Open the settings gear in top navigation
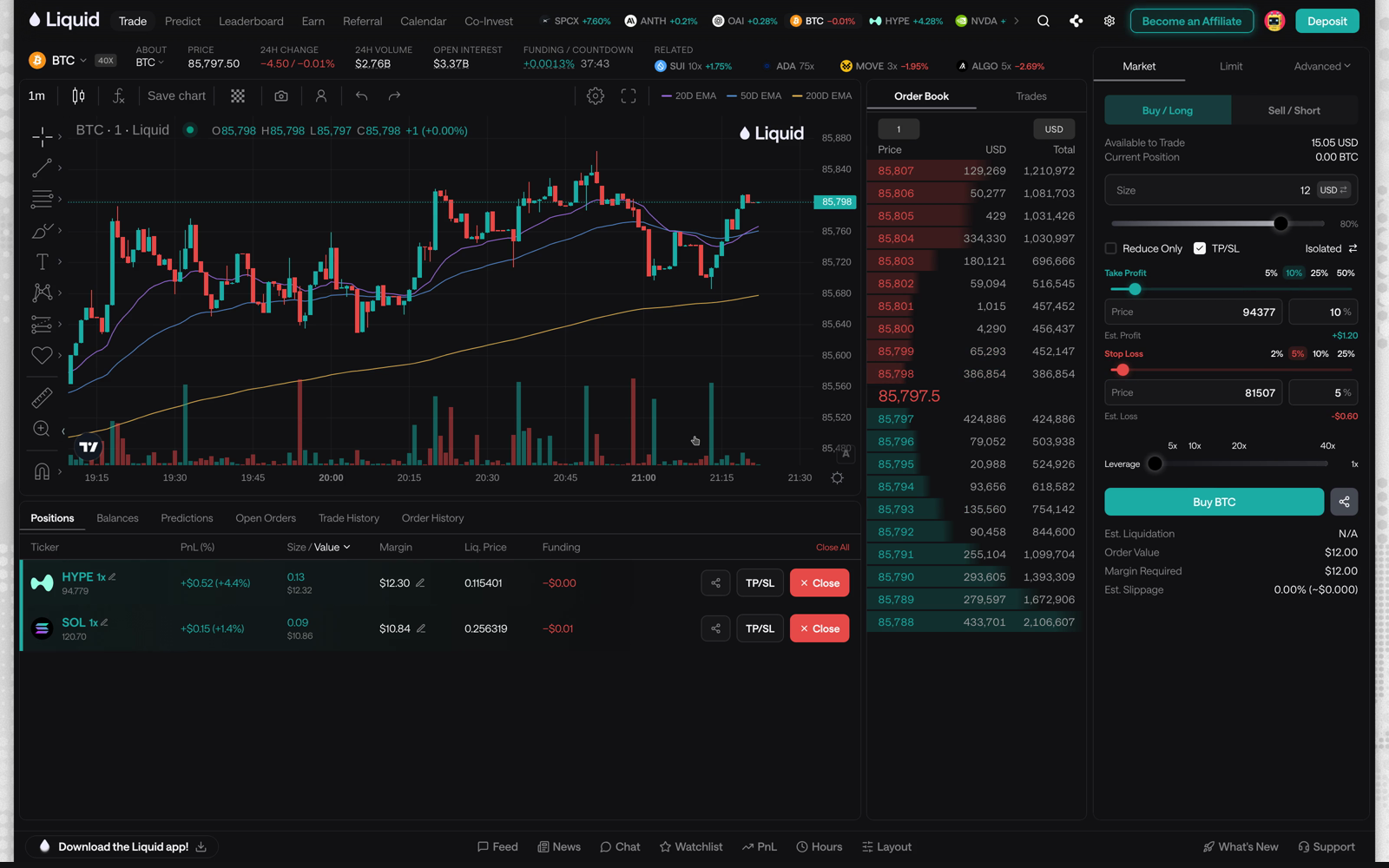 [1109, 21]
